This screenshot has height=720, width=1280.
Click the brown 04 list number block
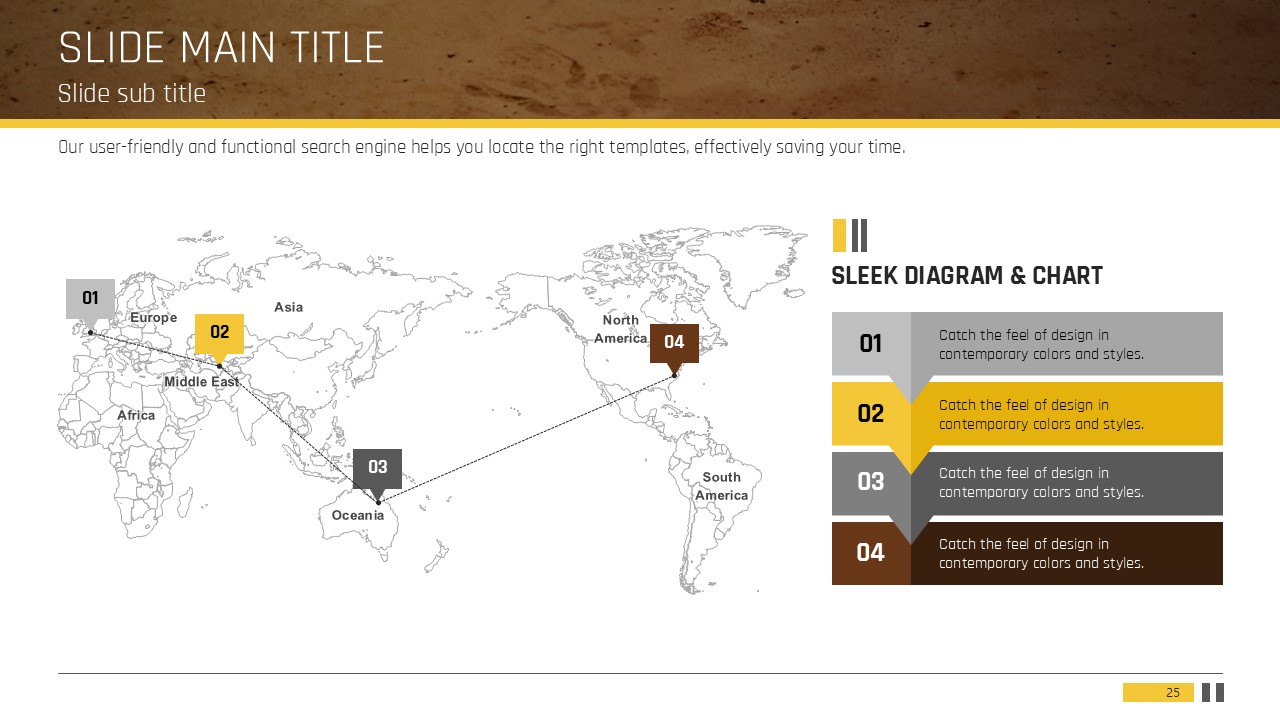point(871,553)
